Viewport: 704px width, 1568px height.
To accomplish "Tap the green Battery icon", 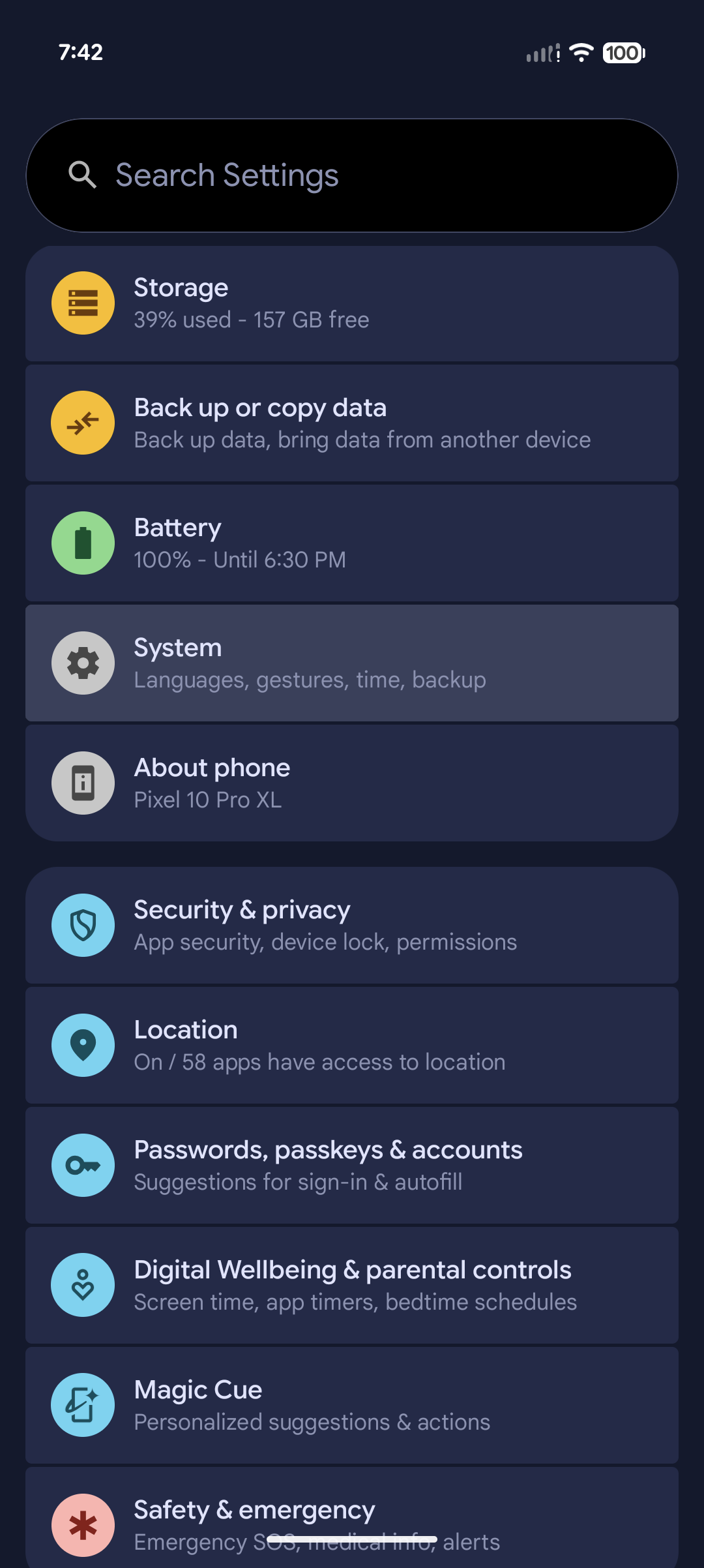I will tap(83, 543).
